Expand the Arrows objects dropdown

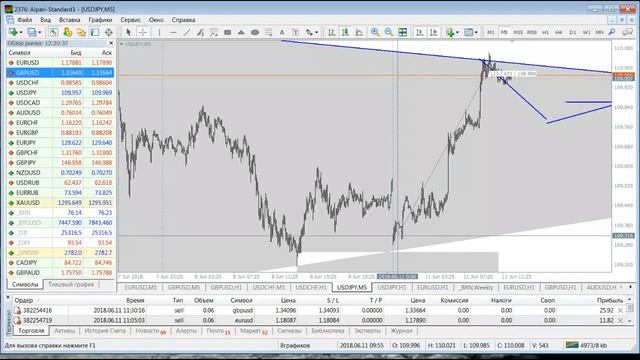coord(316,32)
